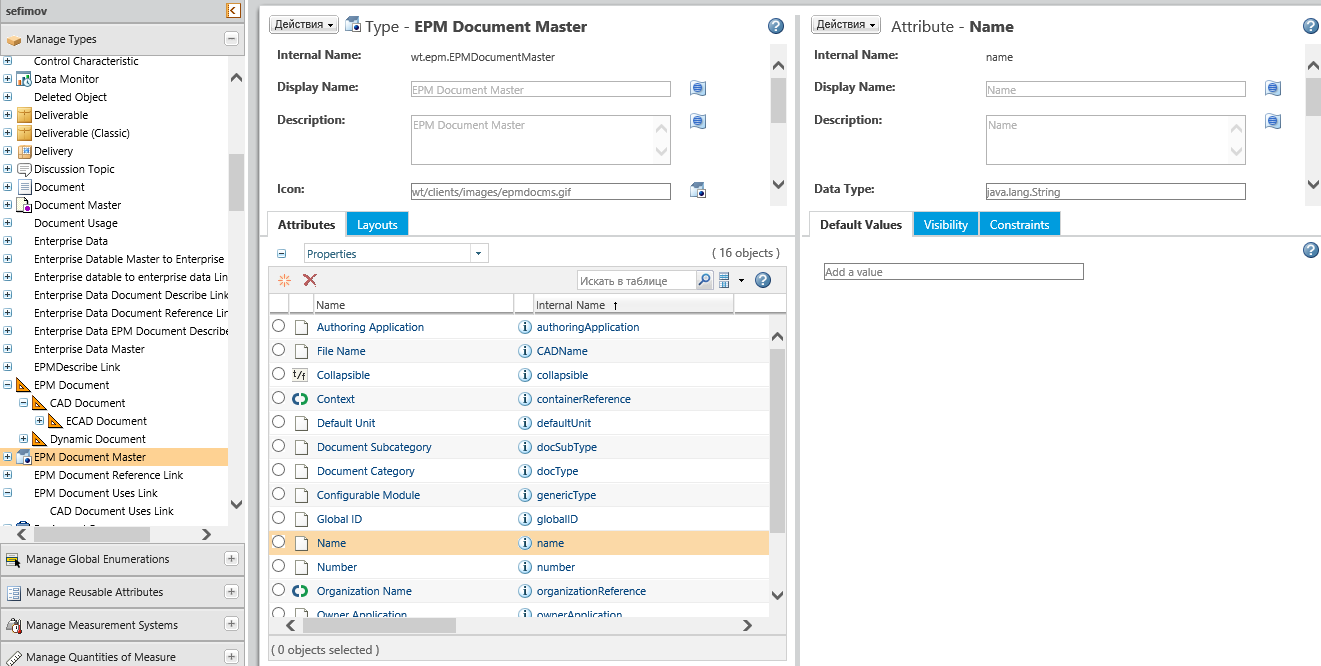Screen dimensions: 1321x666
Task: Click the help icon in Attribute panel header
Action: click(1311, 27)
